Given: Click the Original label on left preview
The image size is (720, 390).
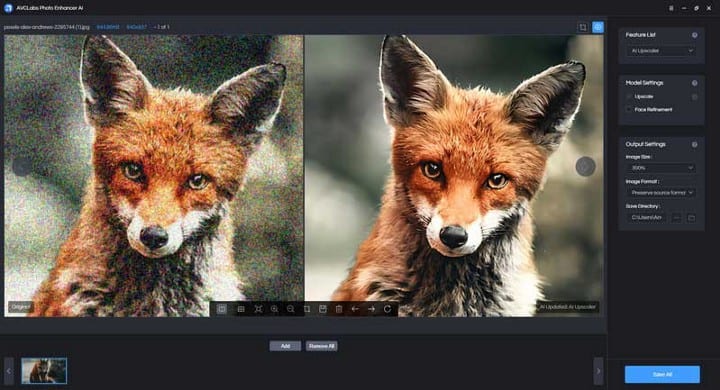Looking at the screenshot, I should coord(20,307).
